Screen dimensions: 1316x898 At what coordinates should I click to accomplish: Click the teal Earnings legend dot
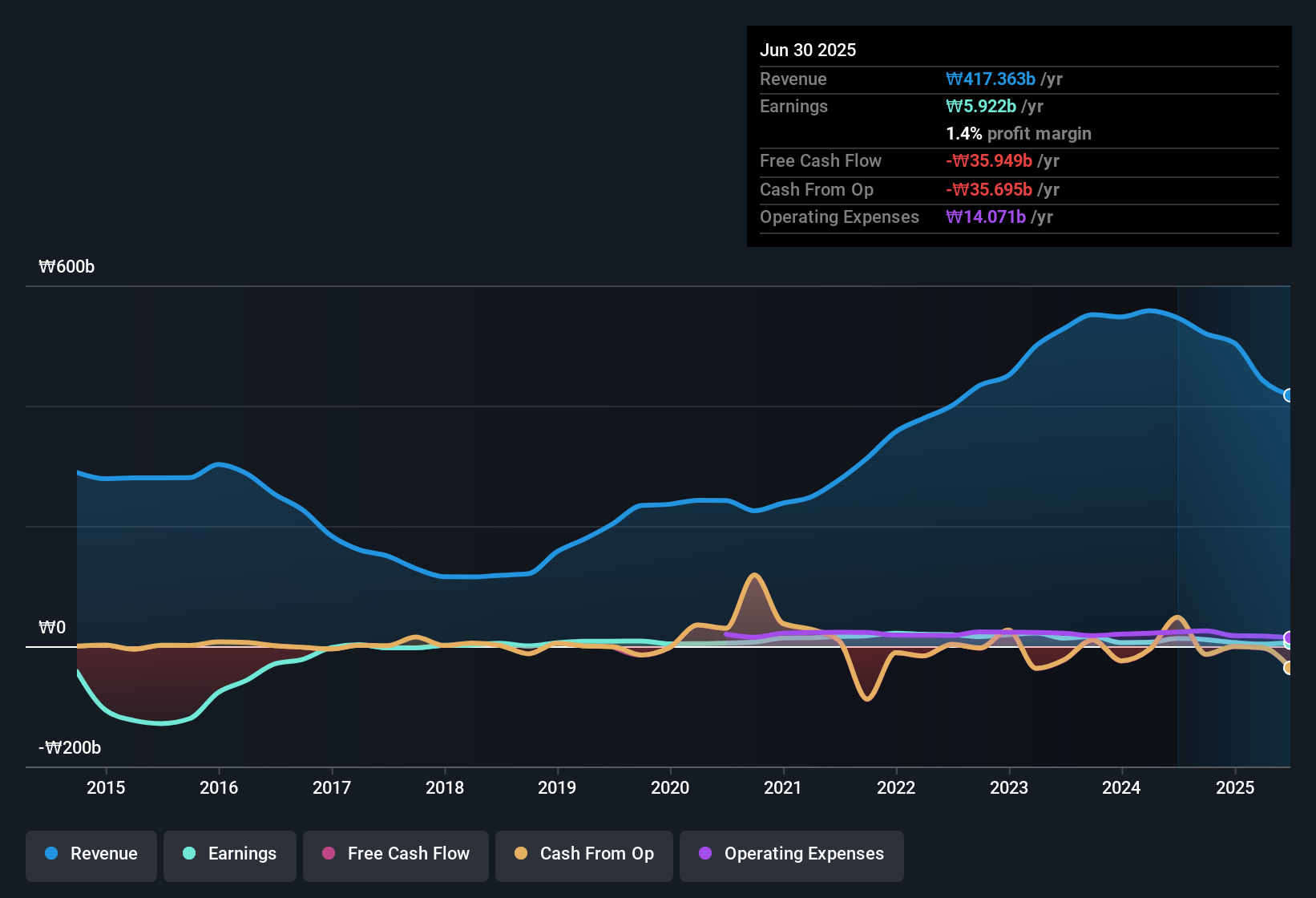[189, 854]
